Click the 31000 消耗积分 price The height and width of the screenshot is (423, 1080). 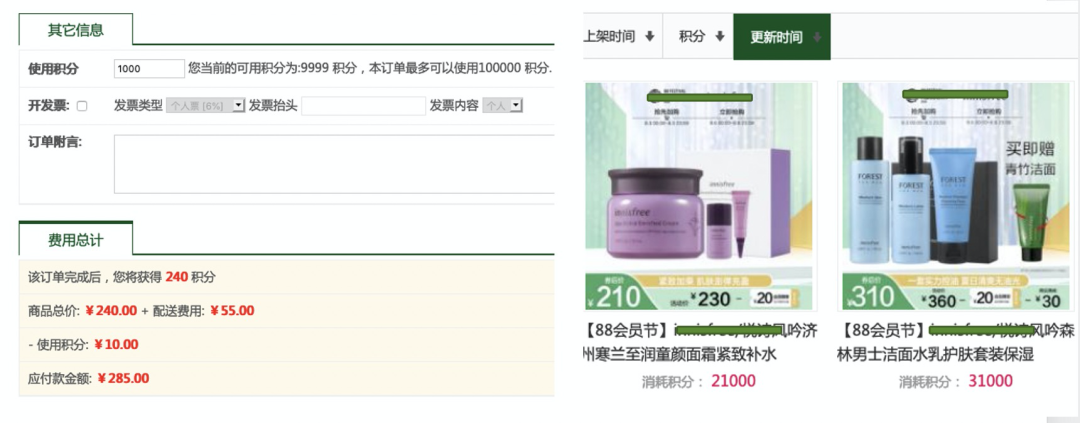990,381
